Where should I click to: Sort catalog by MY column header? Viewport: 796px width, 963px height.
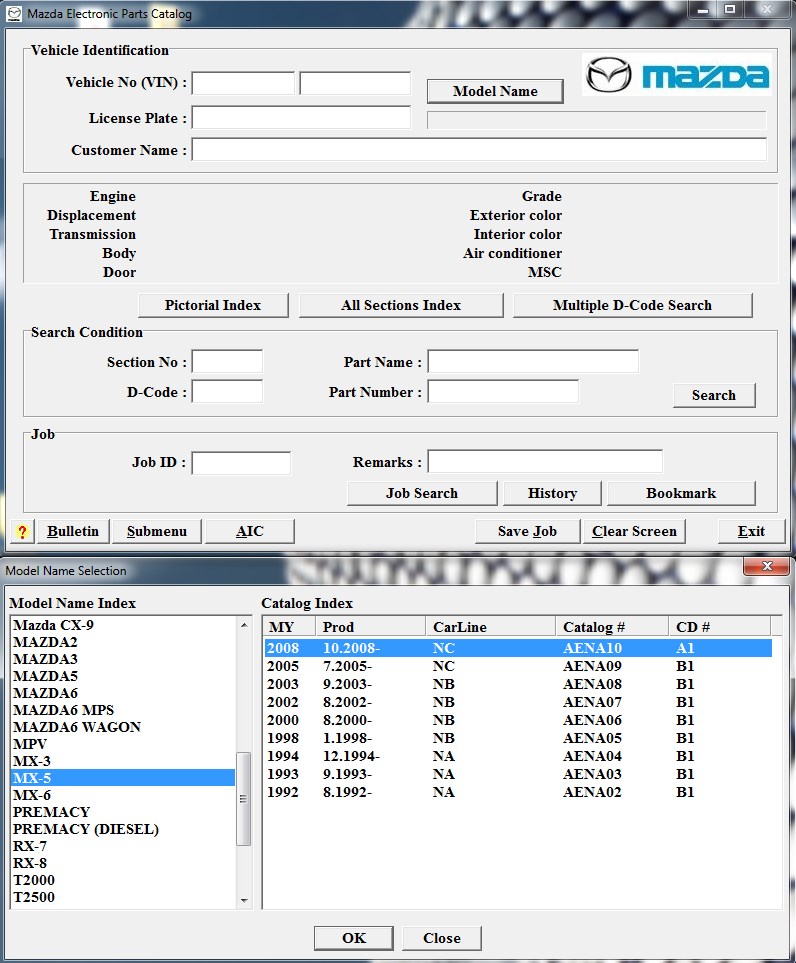coord(289,626)
